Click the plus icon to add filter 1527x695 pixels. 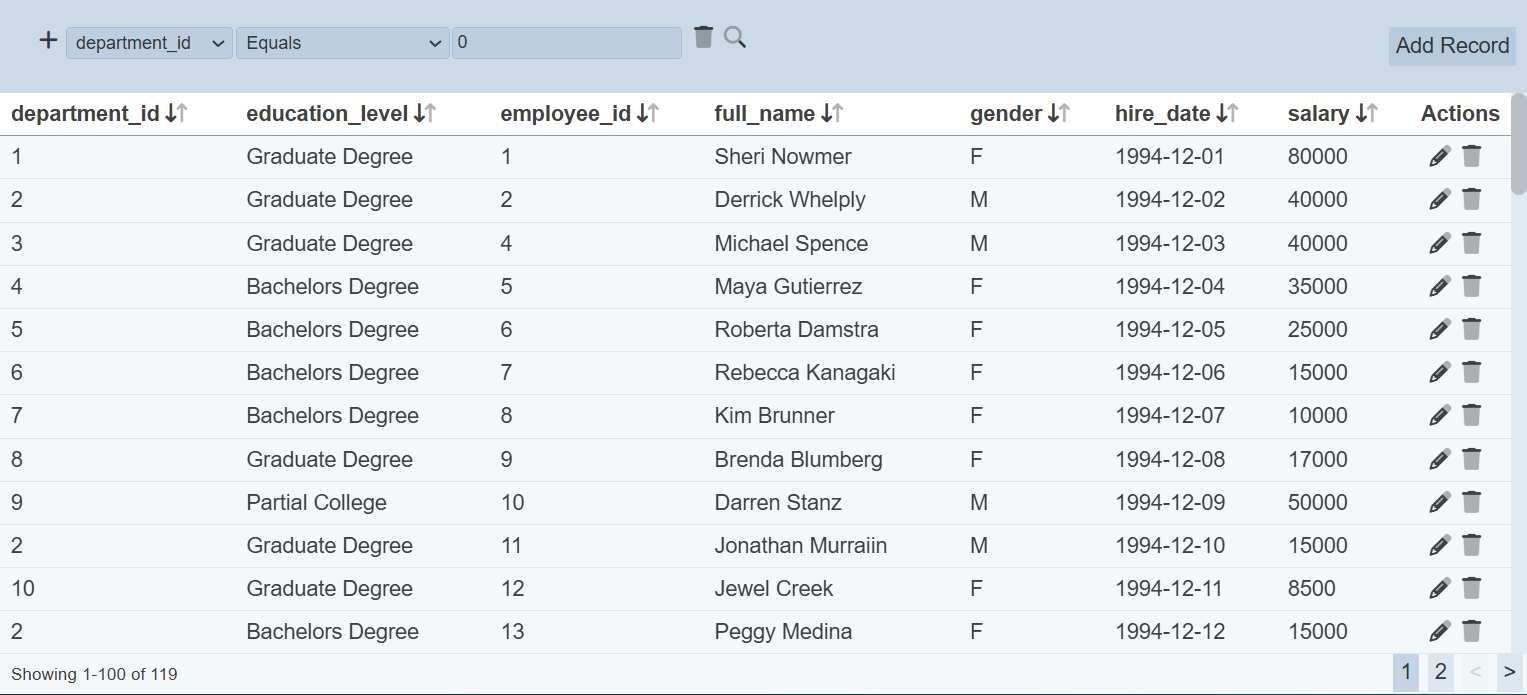click(48, 41)
